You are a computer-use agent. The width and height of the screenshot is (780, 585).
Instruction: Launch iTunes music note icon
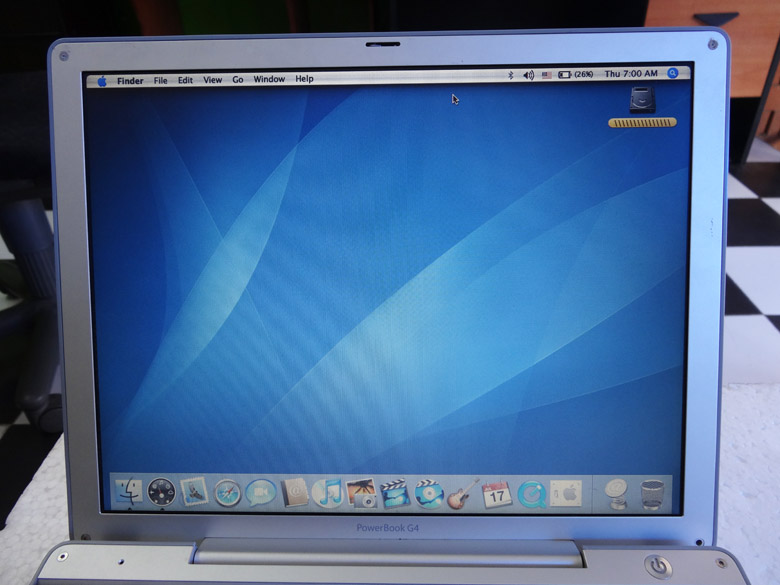327,493
